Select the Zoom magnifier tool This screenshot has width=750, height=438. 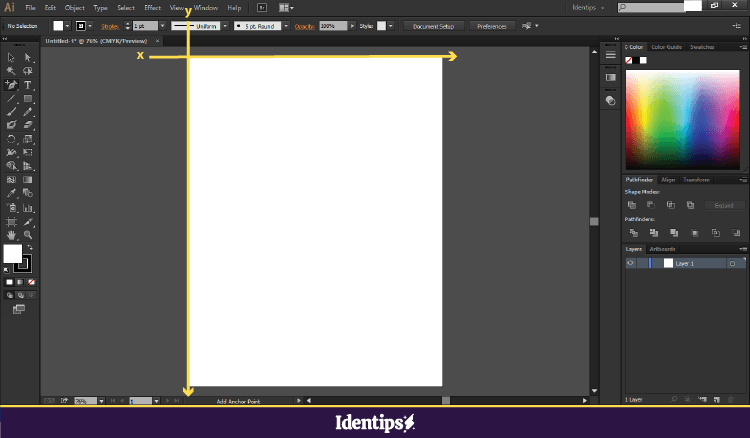(x=28, y=234)
